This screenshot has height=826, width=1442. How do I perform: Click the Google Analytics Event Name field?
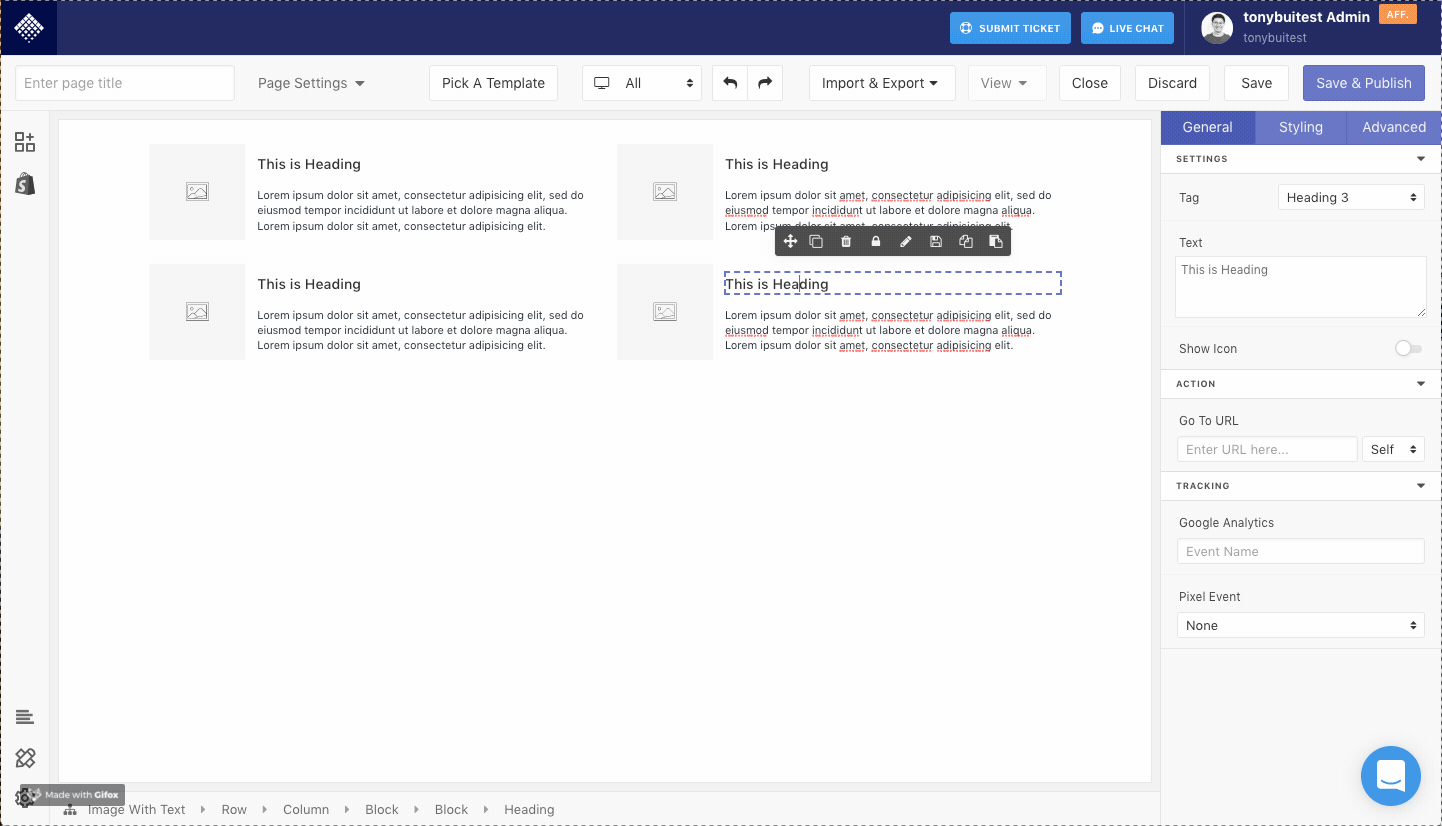[1300, 552]
